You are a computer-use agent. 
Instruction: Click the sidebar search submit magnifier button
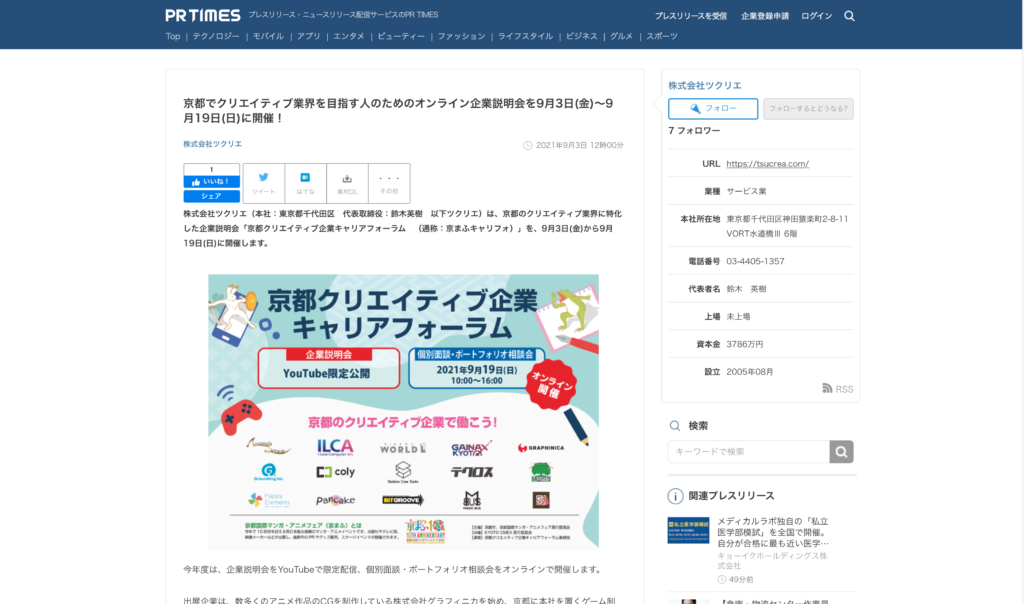coord(841,451)
